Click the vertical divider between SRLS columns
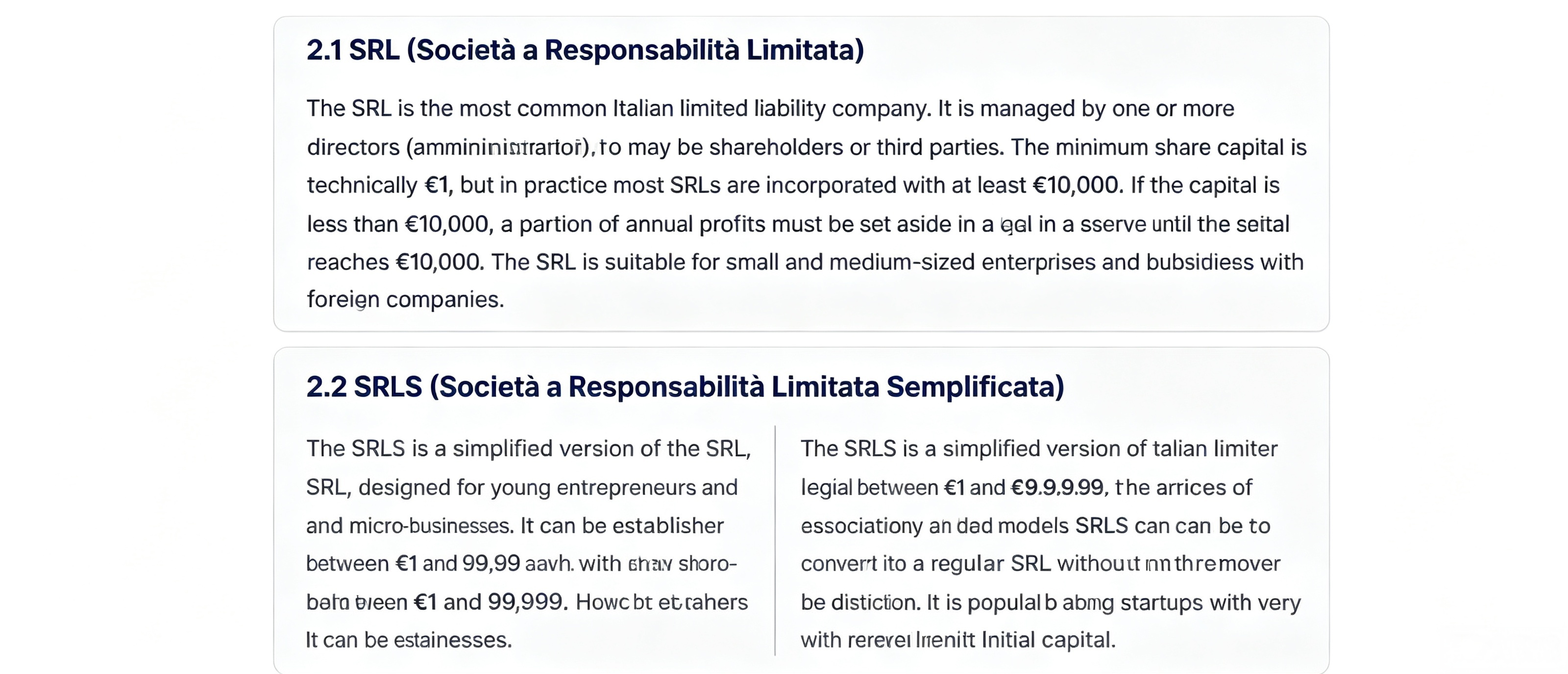Viewport: 1568px width, 674px height. 775,540
